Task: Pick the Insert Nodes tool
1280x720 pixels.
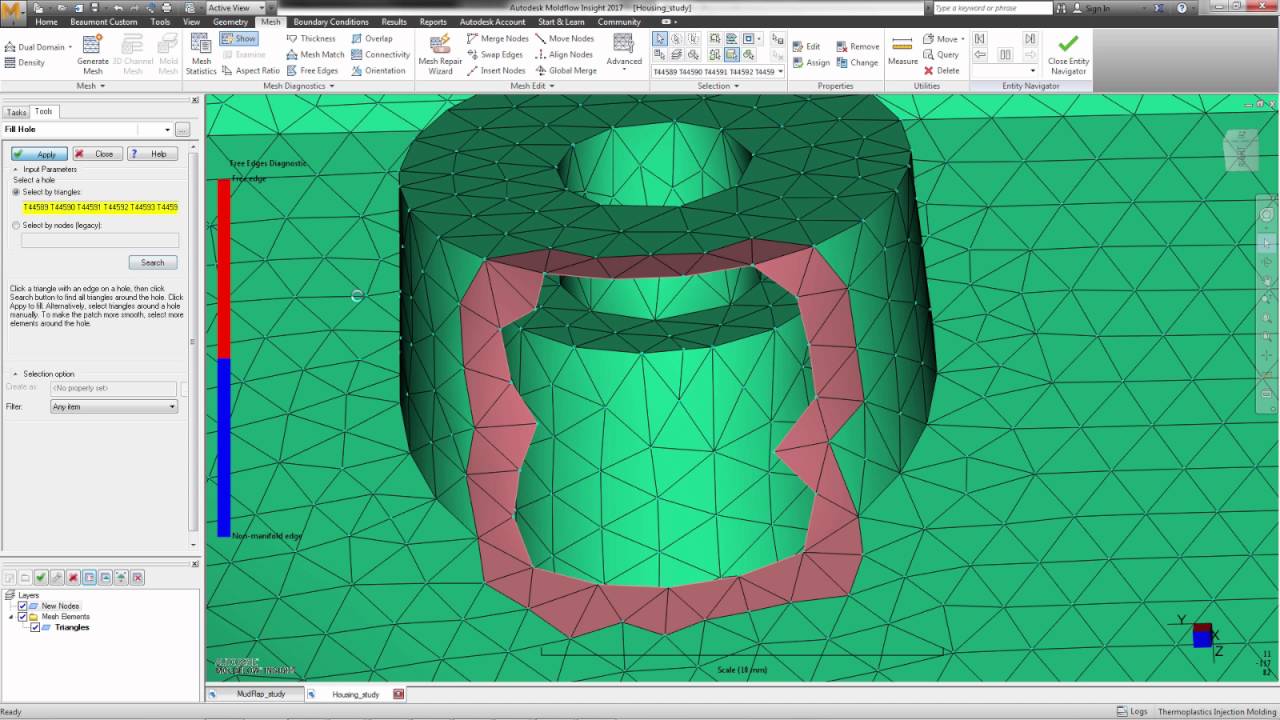Action: click(496, 71)
